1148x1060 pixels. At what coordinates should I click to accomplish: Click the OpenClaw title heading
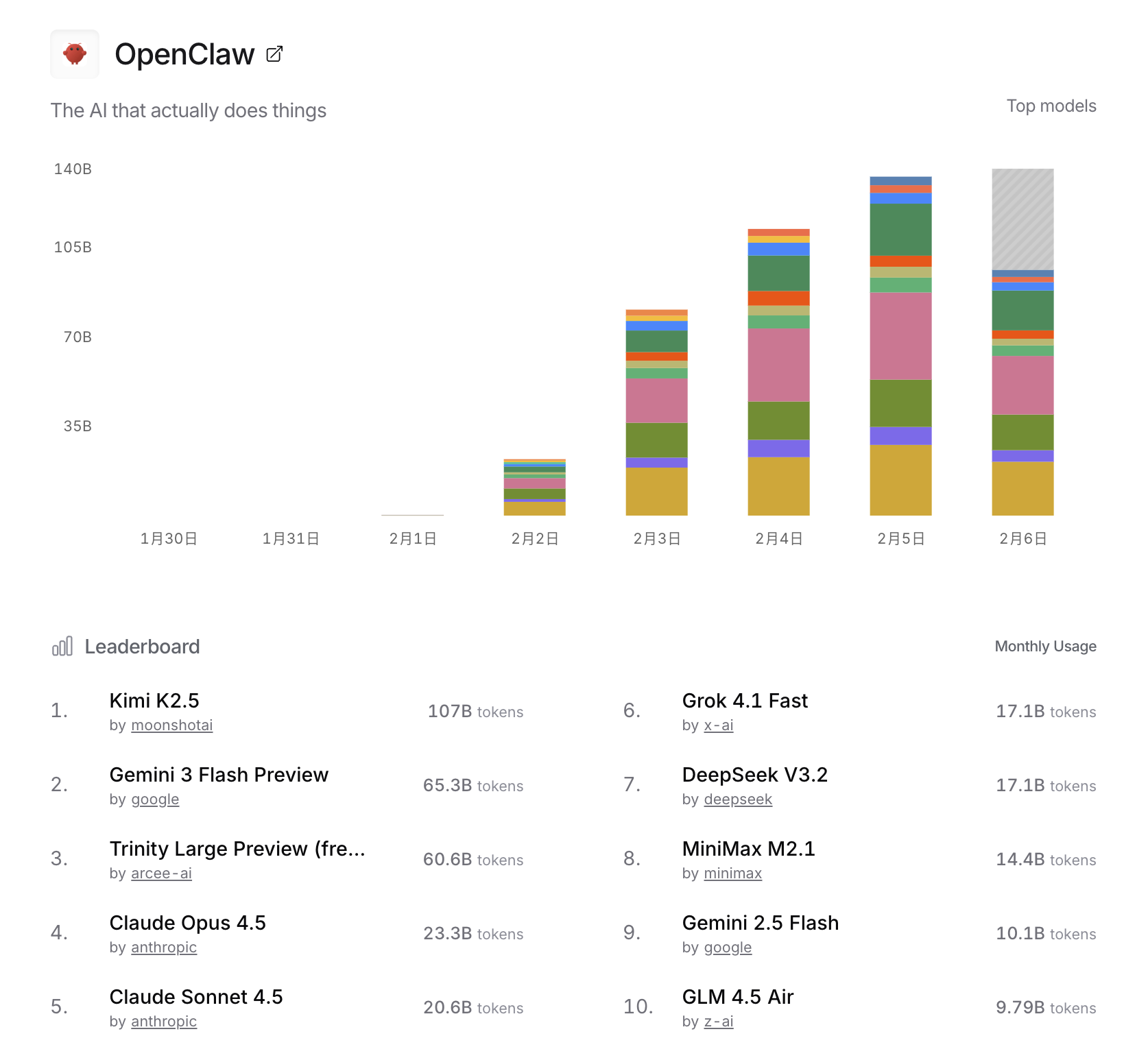(184, 54)
